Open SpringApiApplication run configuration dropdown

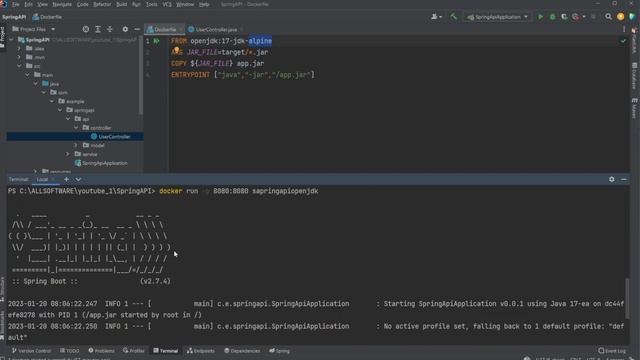[497, 17]
